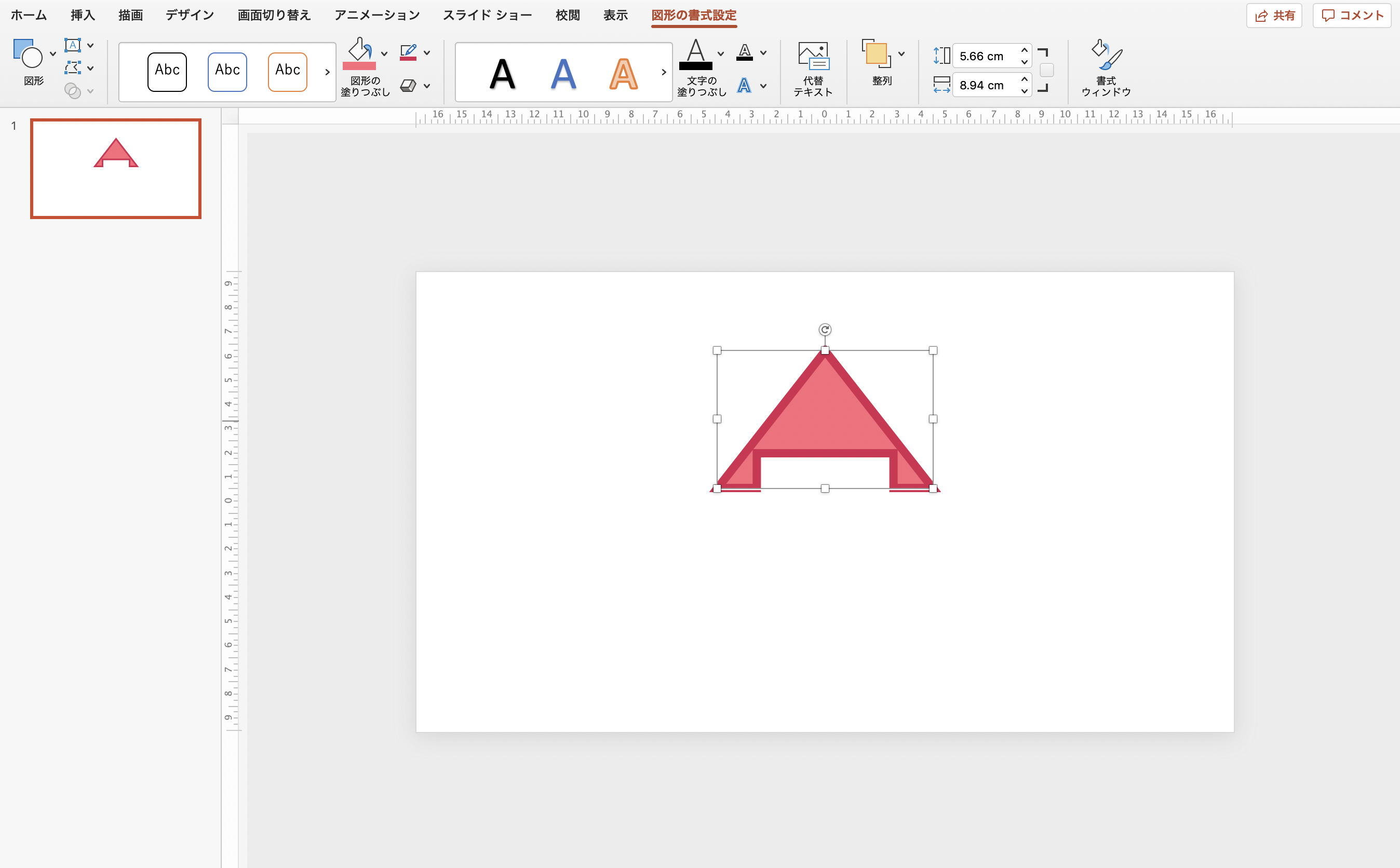Increase shape width with up stepper
The height and width of the screenshot is (868, 1400).
coord(1024,79)
